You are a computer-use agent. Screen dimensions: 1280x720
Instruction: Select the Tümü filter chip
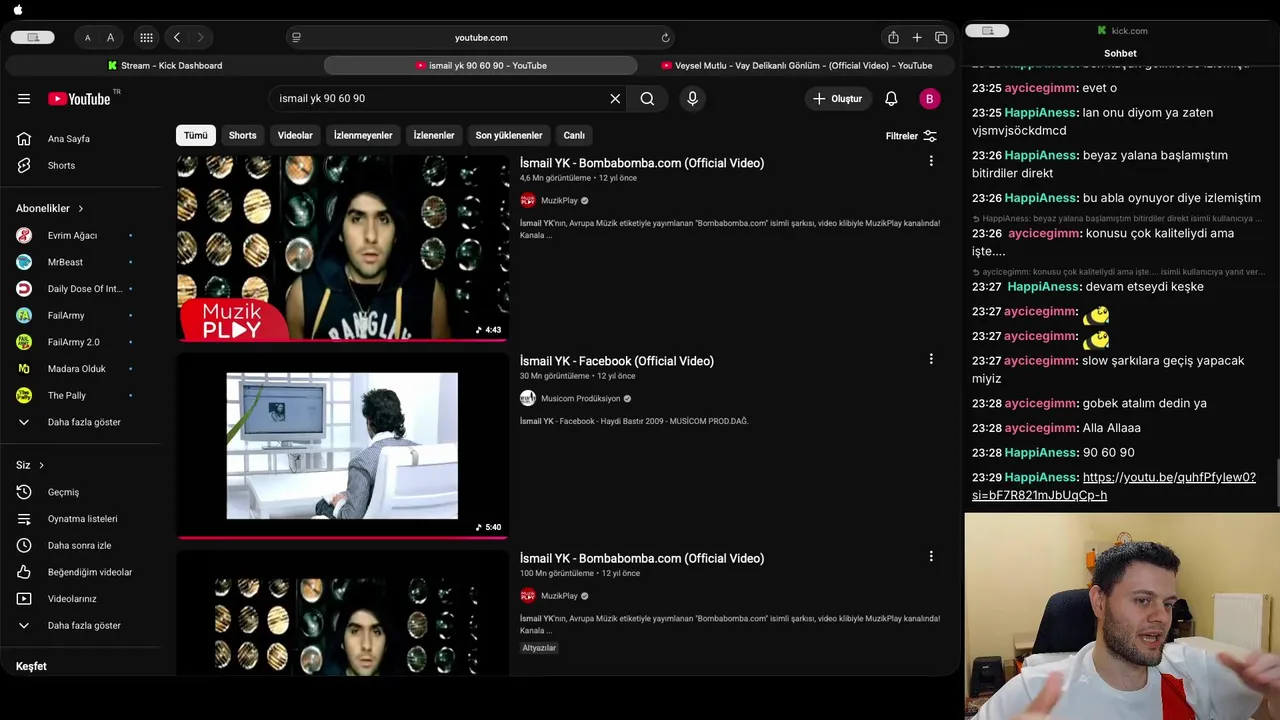coord(196,135)
